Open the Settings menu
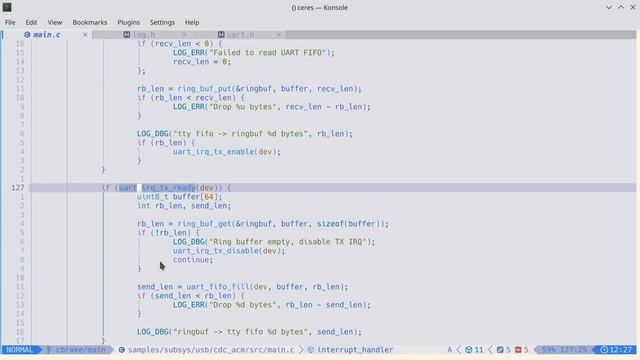 (x=162, y=22)
